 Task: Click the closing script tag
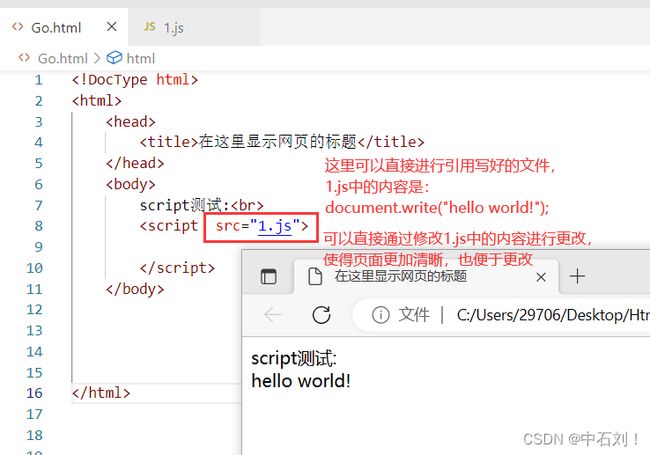pyautogui.click(x=177, y=268)
